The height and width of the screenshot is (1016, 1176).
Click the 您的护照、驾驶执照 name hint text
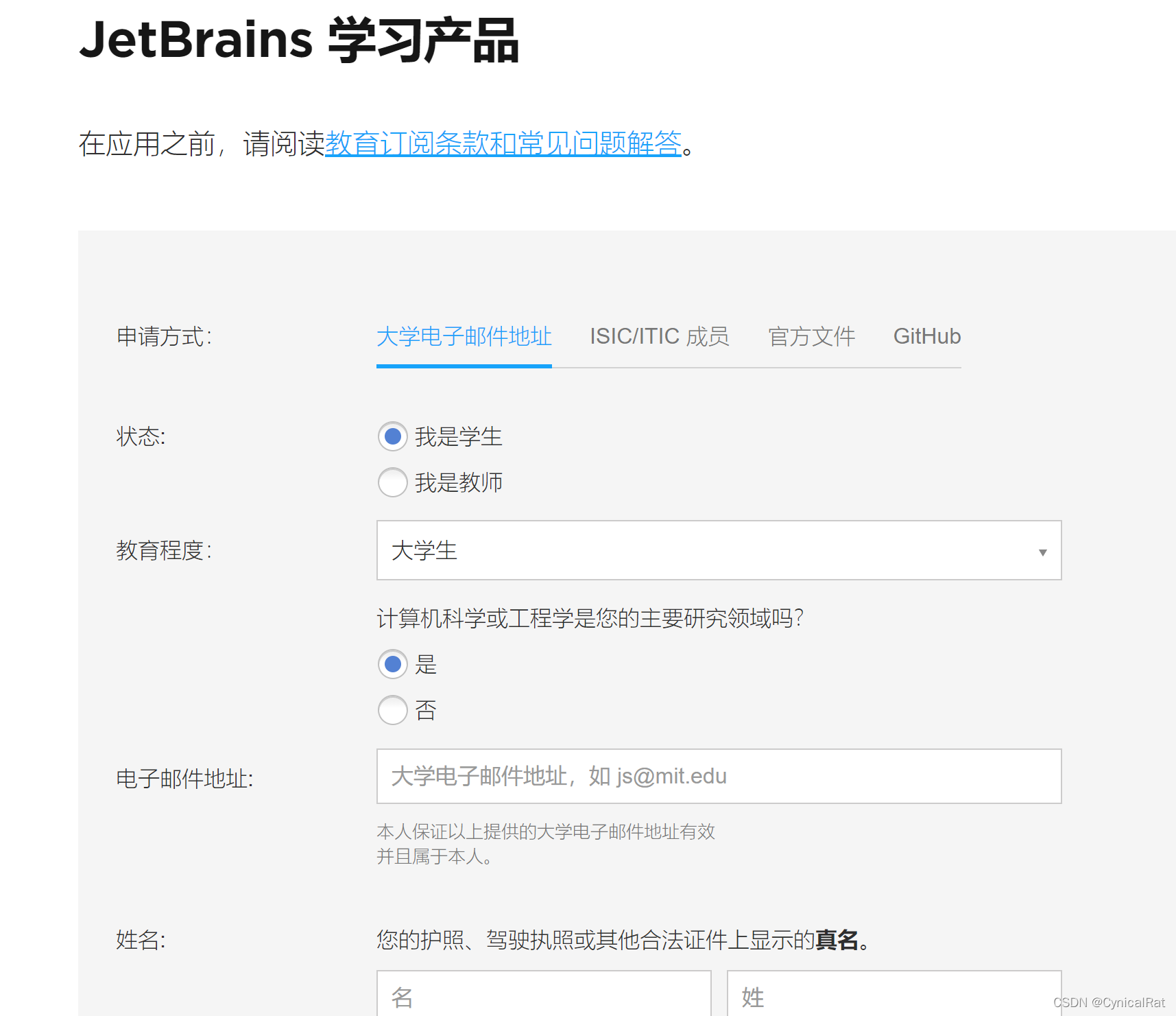[x=623, y=939]
